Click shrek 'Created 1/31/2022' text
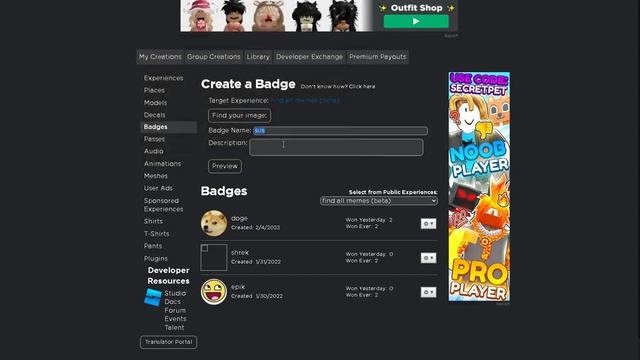This screenshot has width=640, height=360. coord(256,262)
